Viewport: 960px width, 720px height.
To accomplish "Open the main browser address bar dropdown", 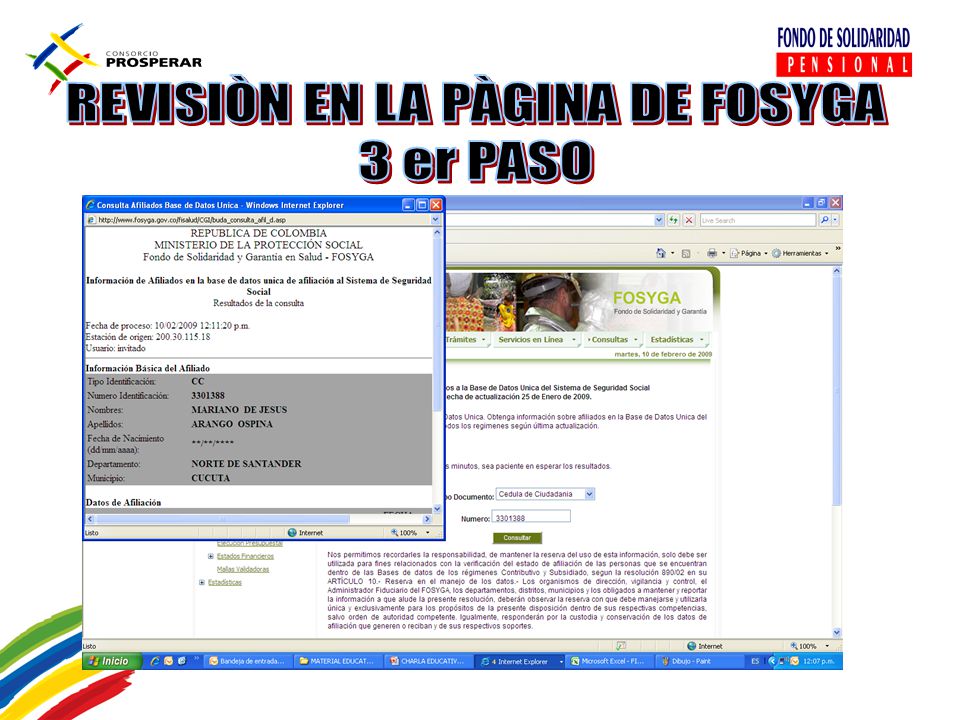I will tap(659, 220).
